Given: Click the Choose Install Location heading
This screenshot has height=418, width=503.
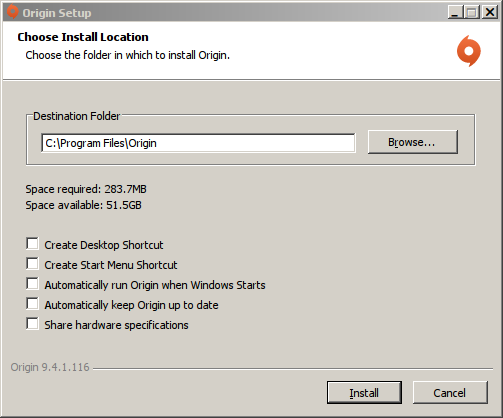Looking at the screenshot, I should pos(83,37).
